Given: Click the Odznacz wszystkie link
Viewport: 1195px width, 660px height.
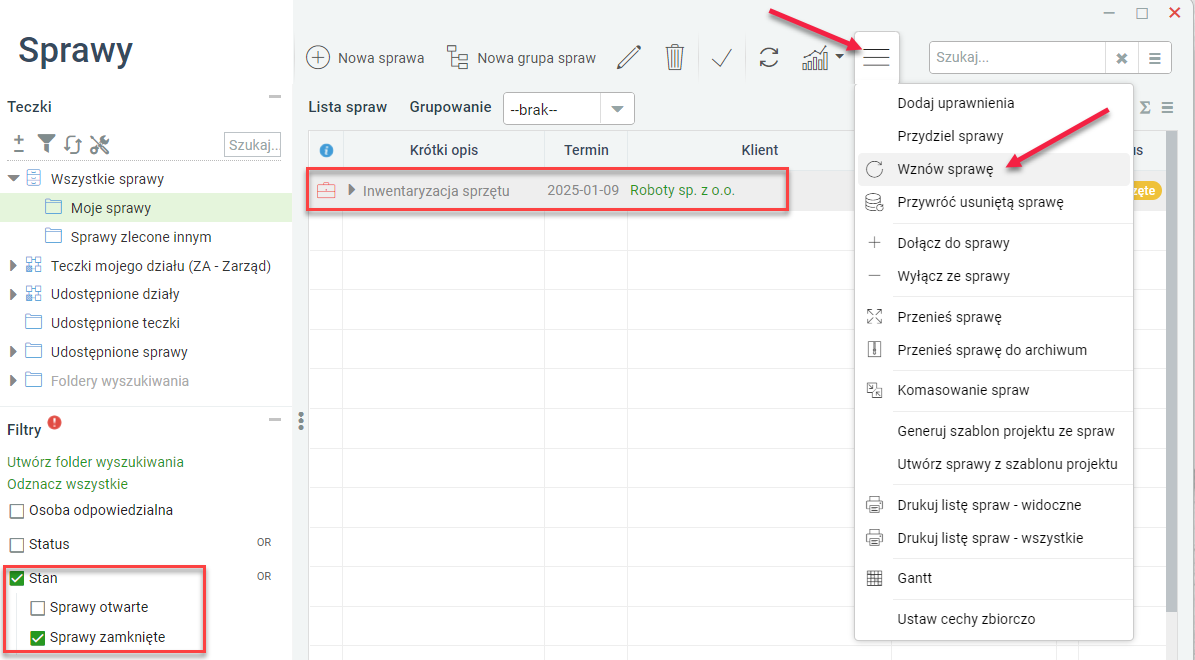Looking at the screenshot, I should pyautogui.click(x=67, y=484).
